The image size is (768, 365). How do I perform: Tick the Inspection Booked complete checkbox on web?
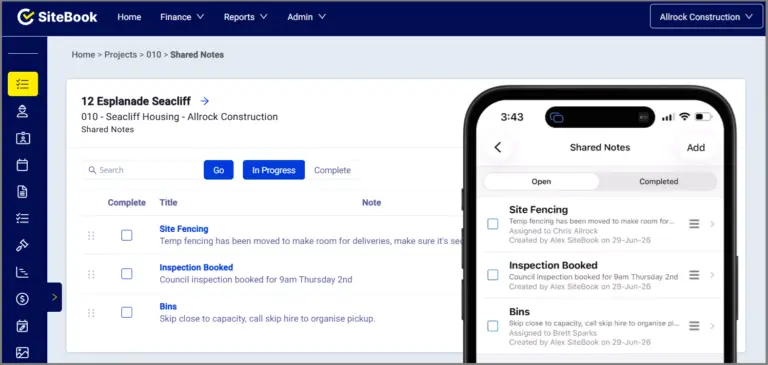coord(126,274)
